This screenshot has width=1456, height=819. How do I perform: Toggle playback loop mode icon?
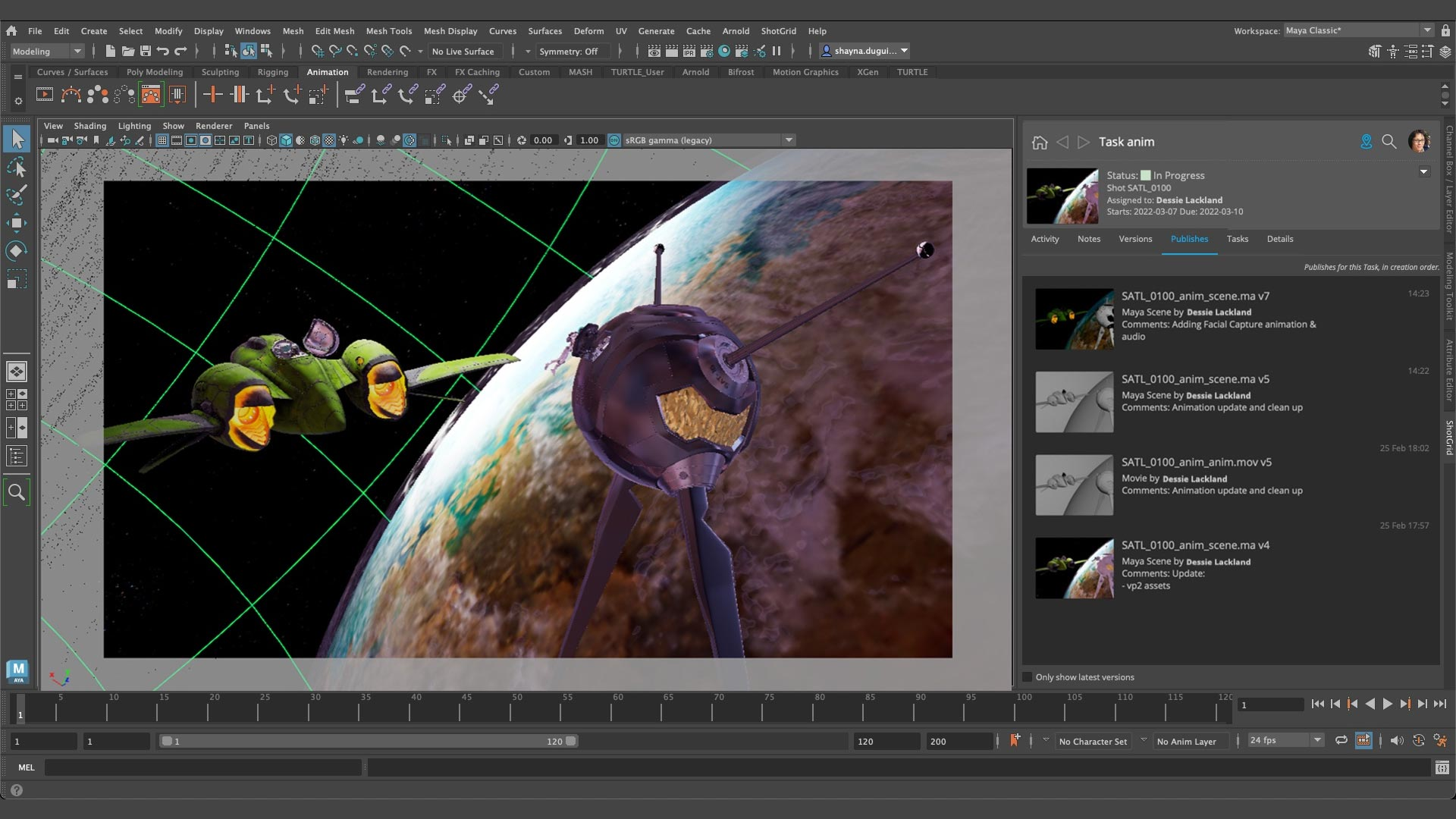pyautogui.click(x=1341, y=741)
